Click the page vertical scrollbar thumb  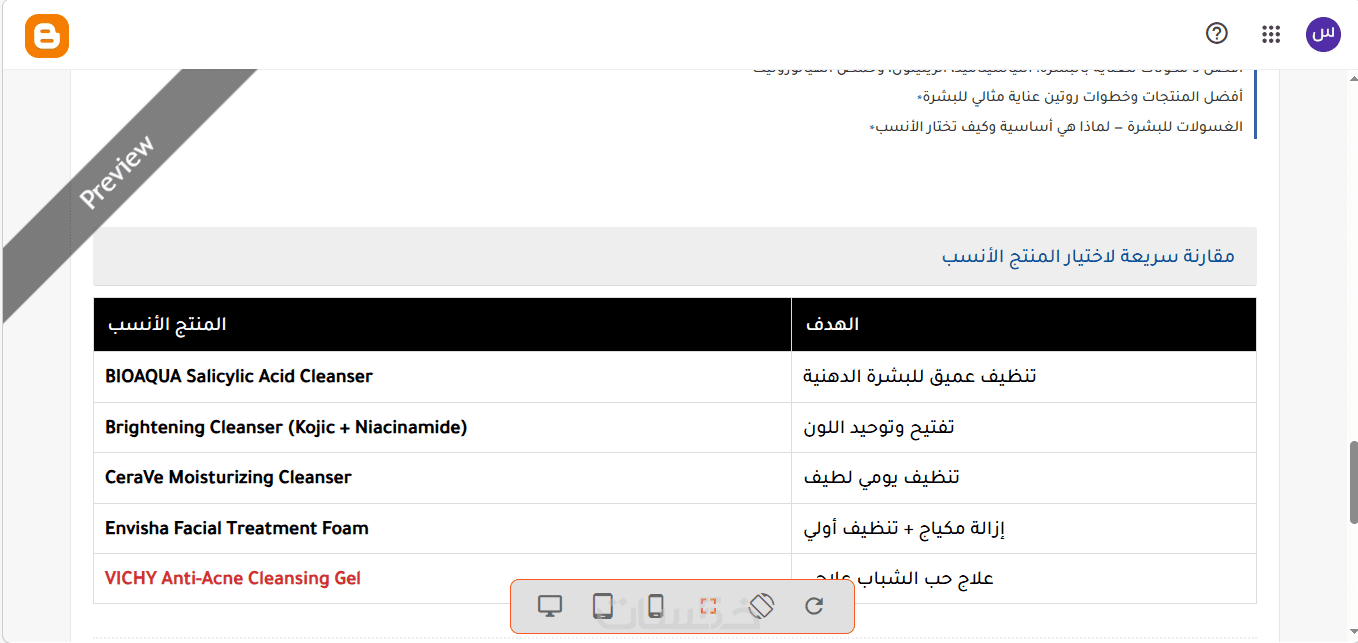[1354, 481]
